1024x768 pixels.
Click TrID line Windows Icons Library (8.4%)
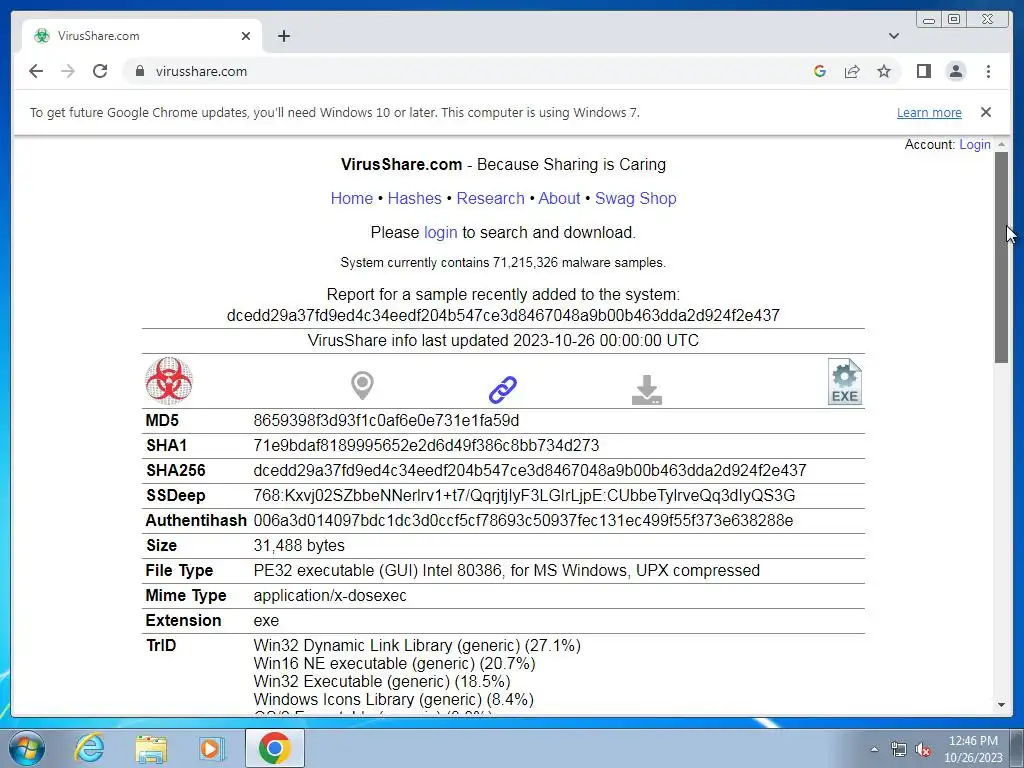[x=394, y=699]
